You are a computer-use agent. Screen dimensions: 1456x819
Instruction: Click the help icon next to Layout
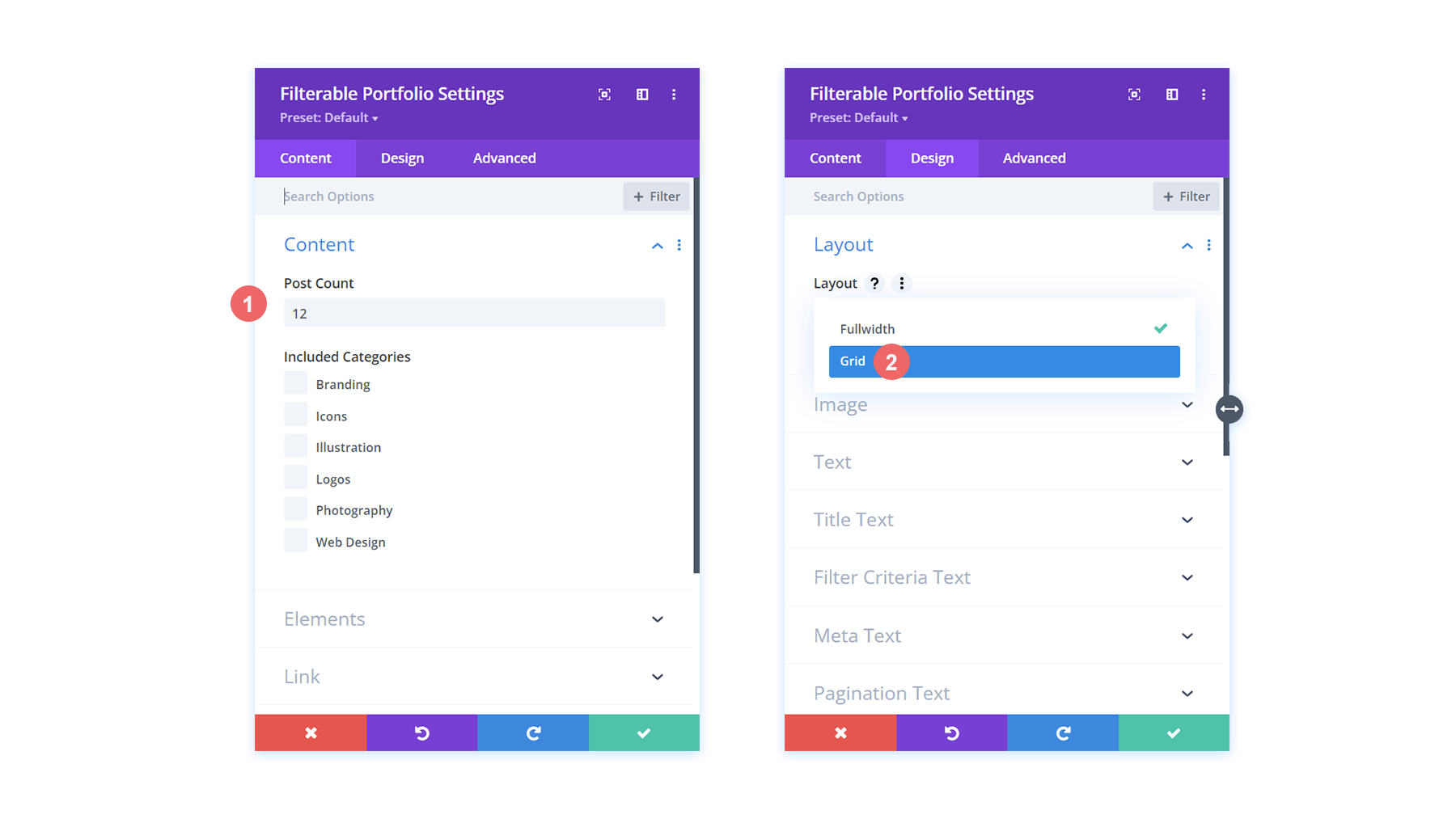(x=874, y=283)
